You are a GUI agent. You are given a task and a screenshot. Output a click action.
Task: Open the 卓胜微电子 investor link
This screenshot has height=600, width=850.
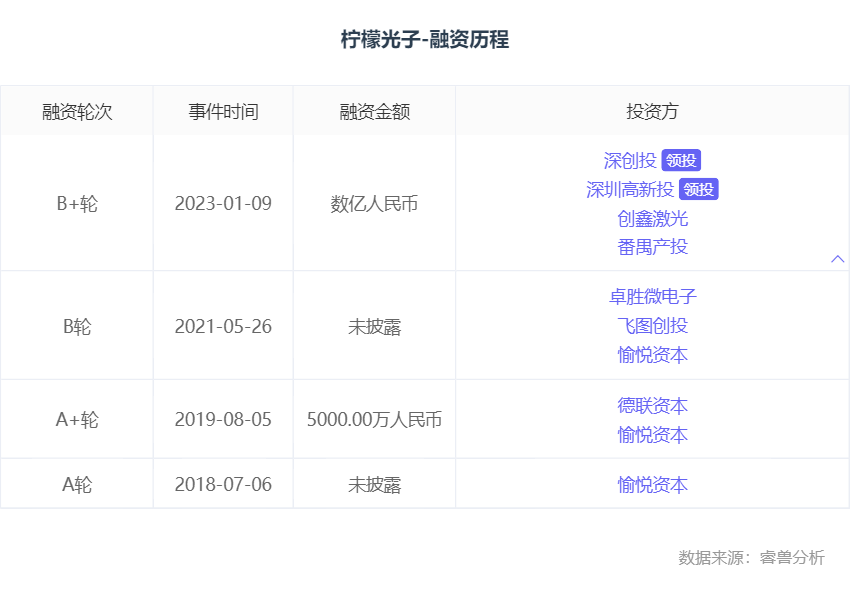[653, 296]
